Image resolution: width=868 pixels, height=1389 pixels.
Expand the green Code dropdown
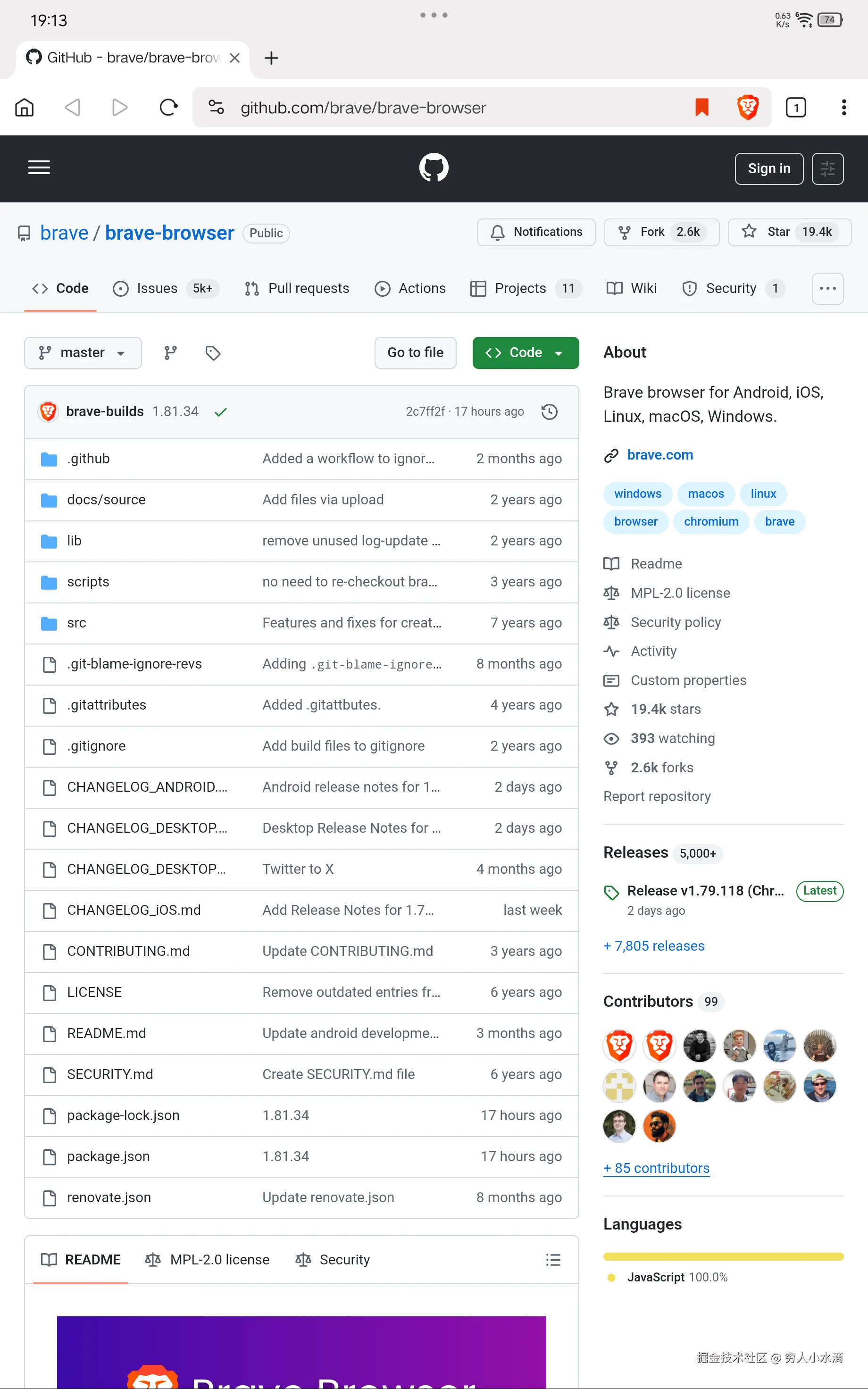pos(525,352)
